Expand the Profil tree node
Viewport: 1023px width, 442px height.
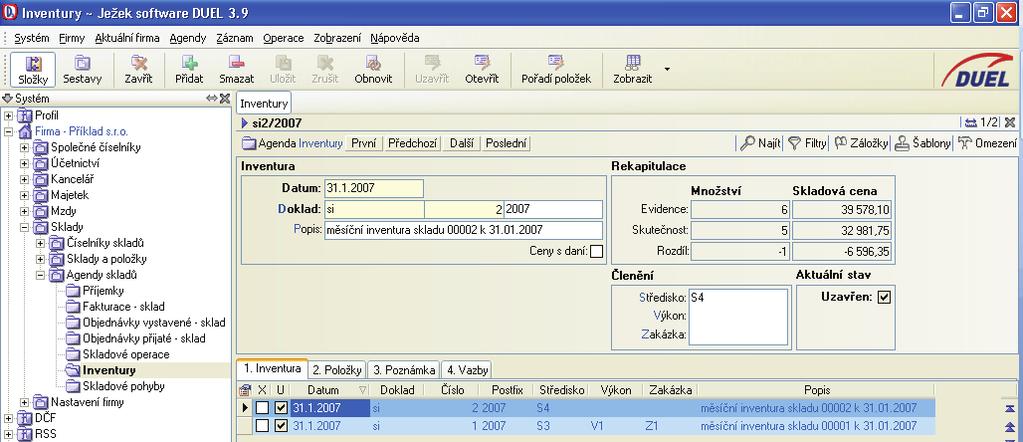[8, 116]
